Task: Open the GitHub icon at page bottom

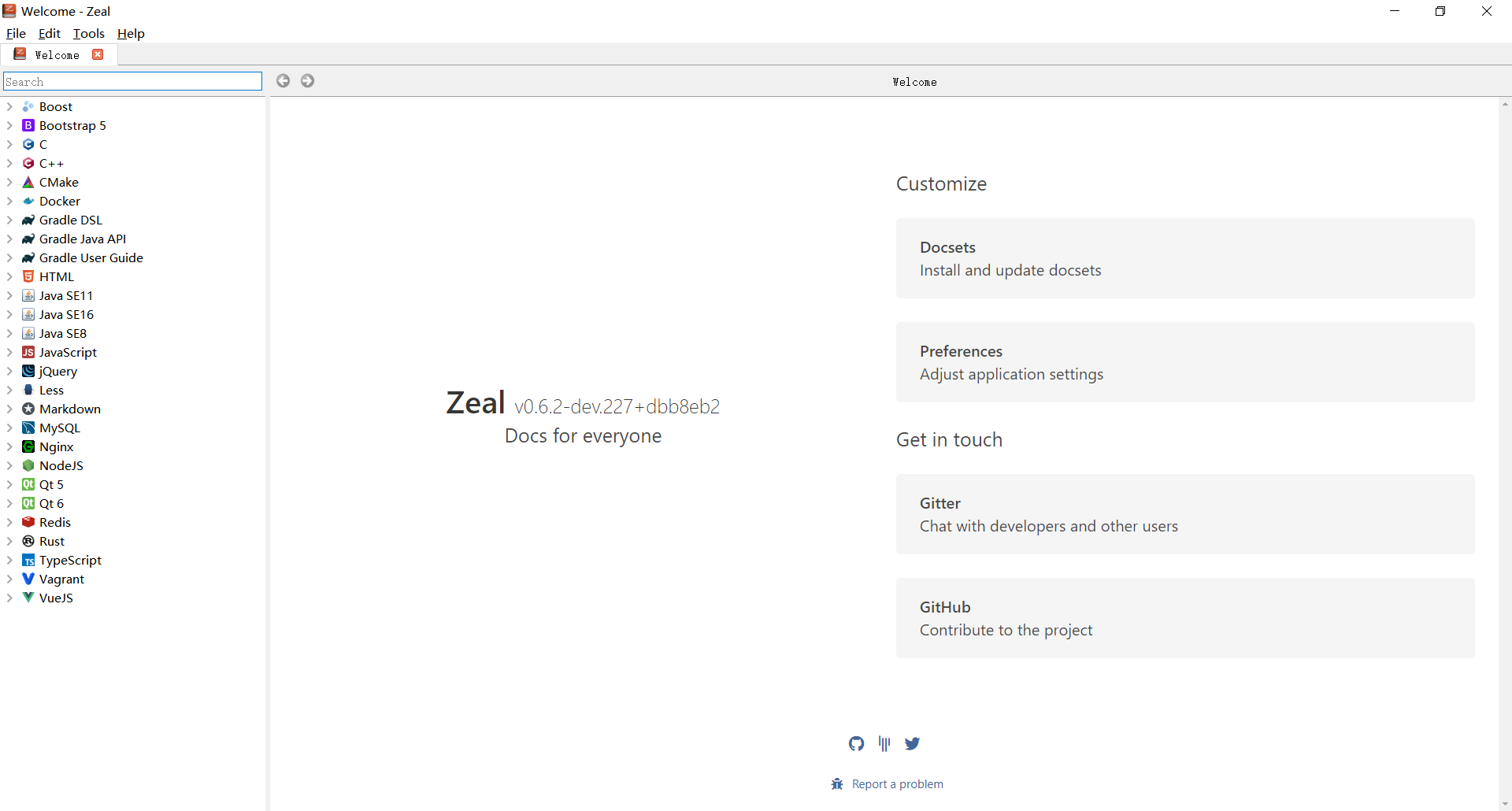Action: 856,743
